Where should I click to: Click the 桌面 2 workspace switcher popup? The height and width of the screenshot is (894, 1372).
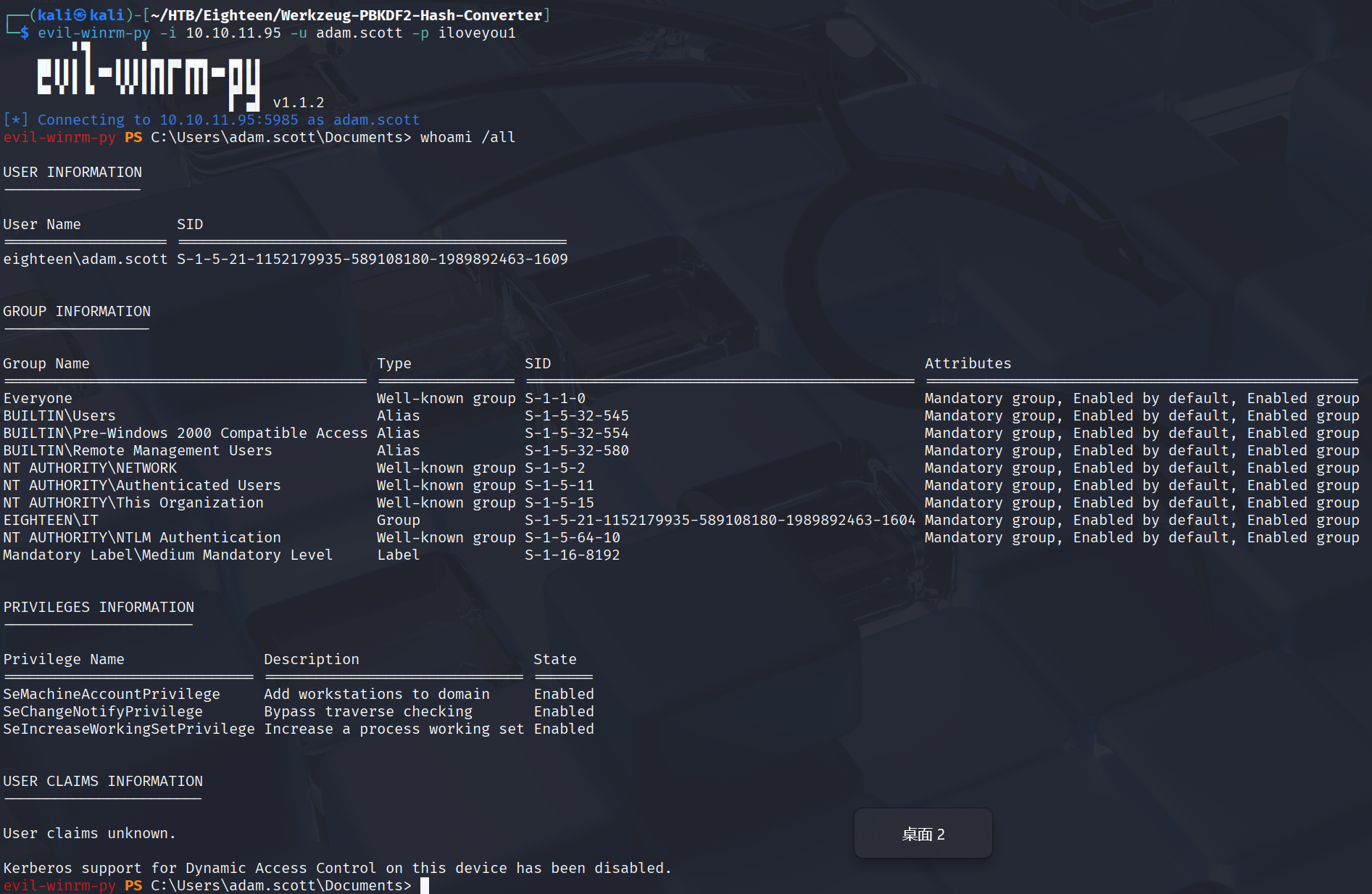[x=923, y=834]
